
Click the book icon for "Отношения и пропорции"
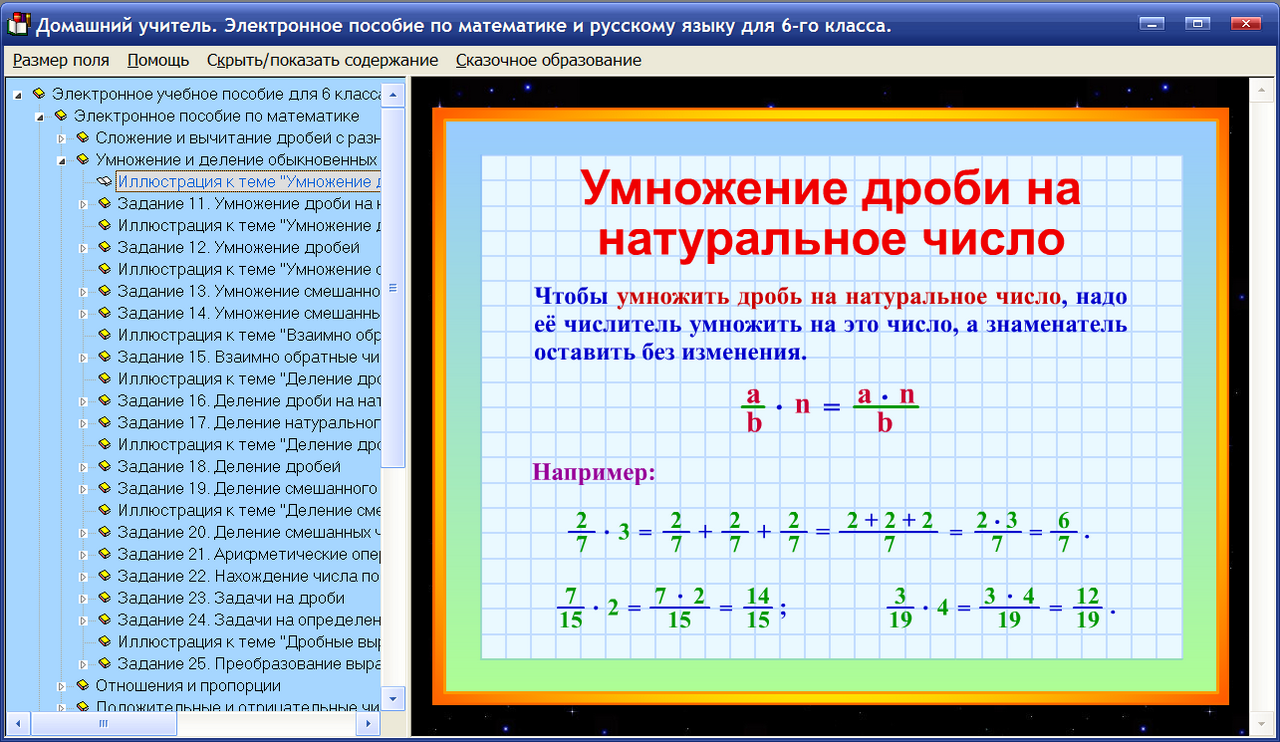(82, 686)
